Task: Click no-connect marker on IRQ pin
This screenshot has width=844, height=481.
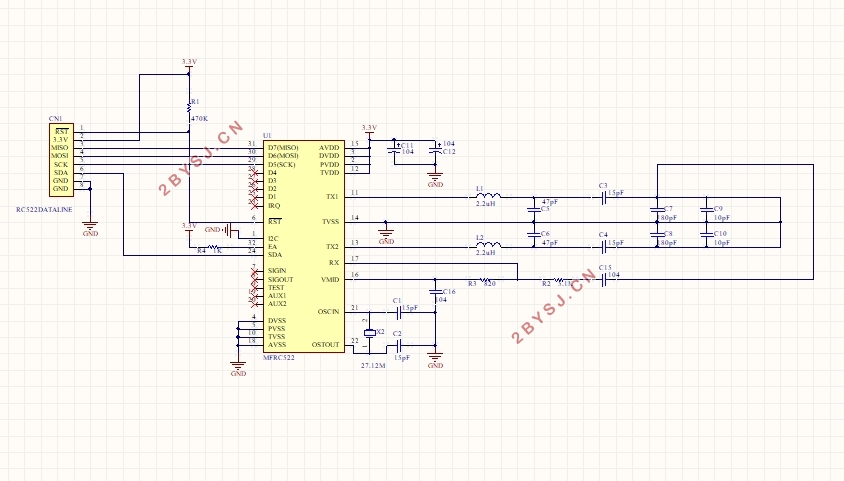Action: pyautogui.click(x=254, y=206)
